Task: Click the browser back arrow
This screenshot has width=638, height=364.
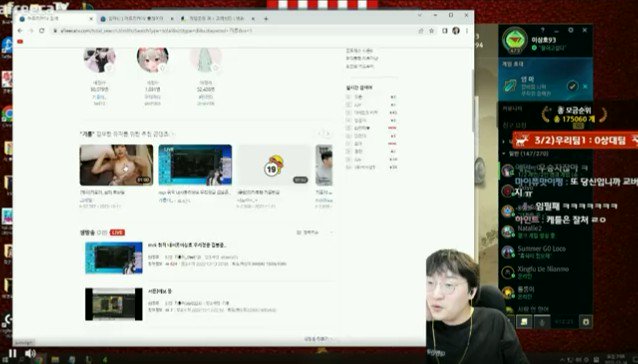Action: pyautogui.click(x=20, y=31)
